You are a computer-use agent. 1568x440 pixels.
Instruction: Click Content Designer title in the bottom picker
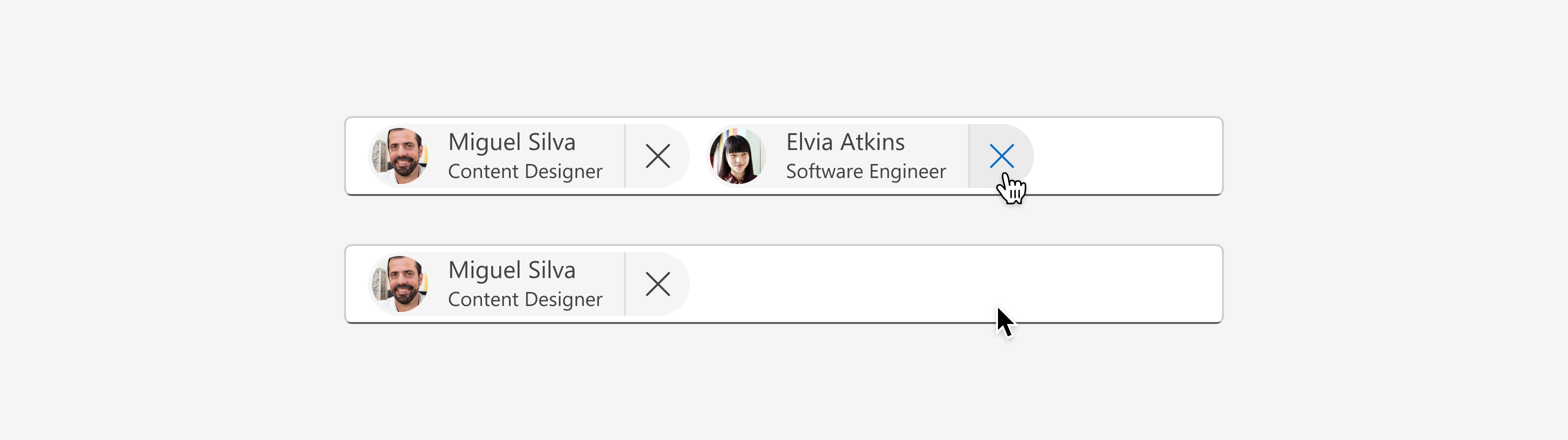pos(524,299)
